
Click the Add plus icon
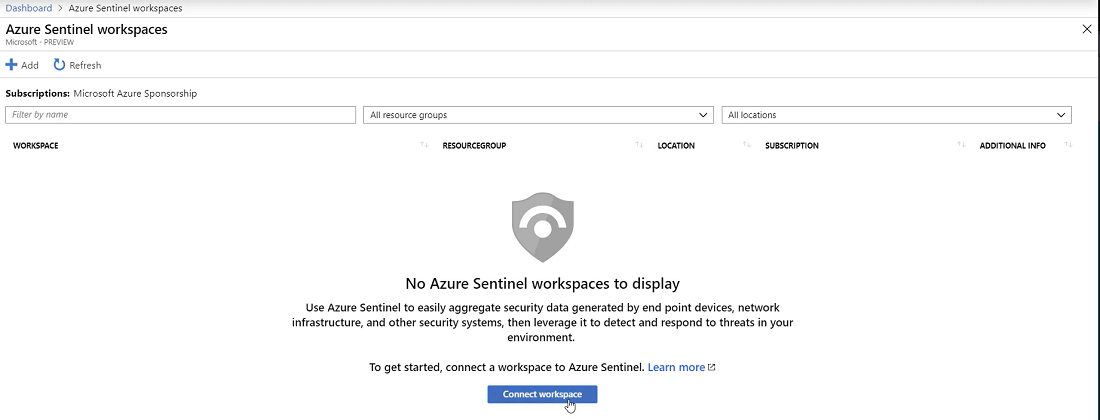[x=12, y=65]
